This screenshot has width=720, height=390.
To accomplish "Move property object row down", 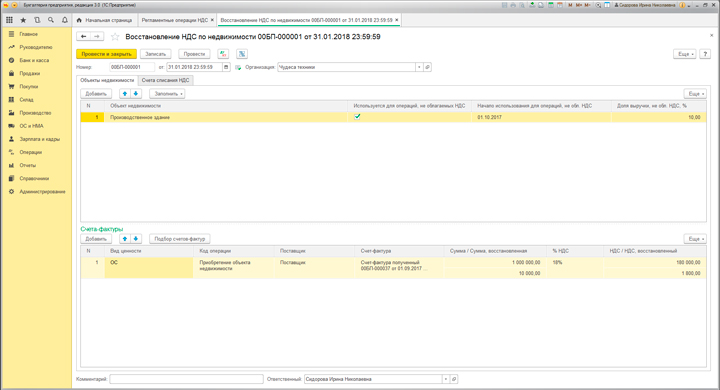I will pyautogui.click(x=136, y=94).
